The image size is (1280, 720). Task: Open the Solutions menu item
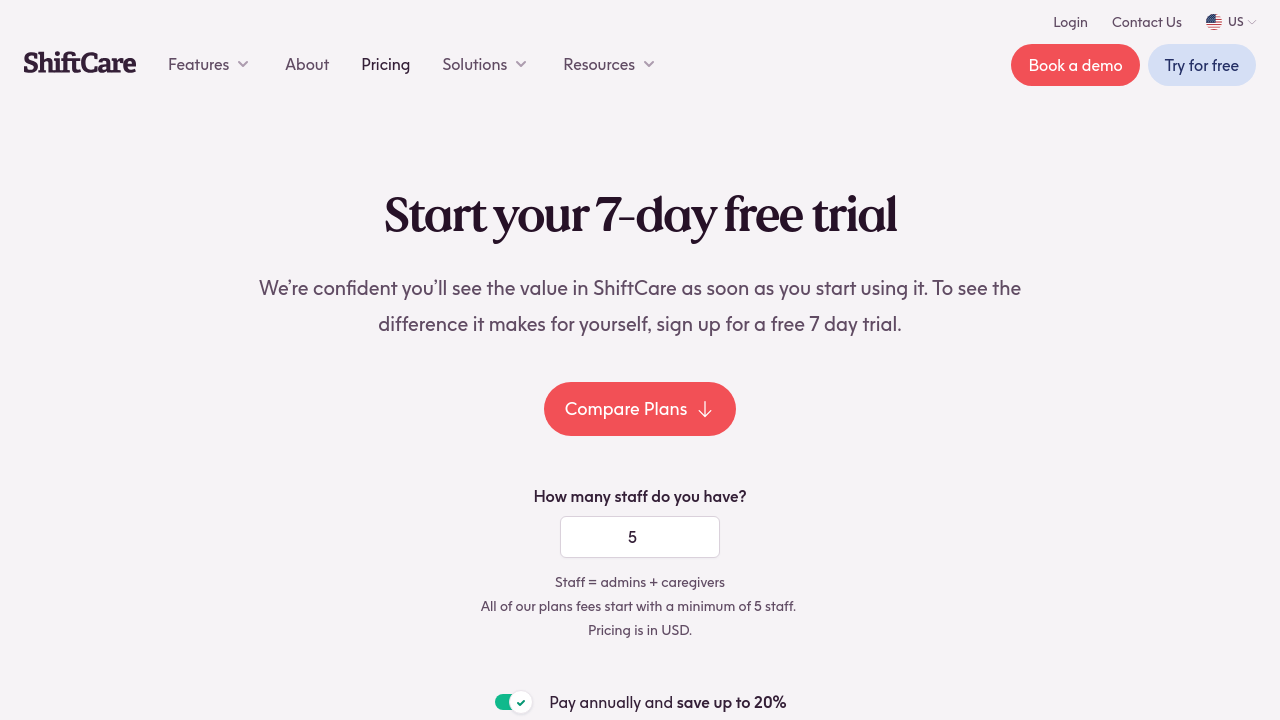click(474, 64)
